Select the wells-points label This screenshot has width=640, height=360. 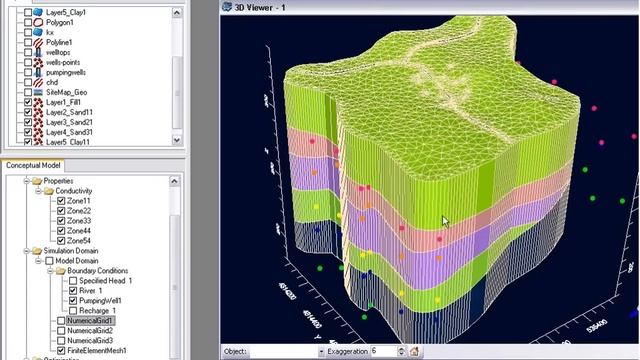point(63,62)
